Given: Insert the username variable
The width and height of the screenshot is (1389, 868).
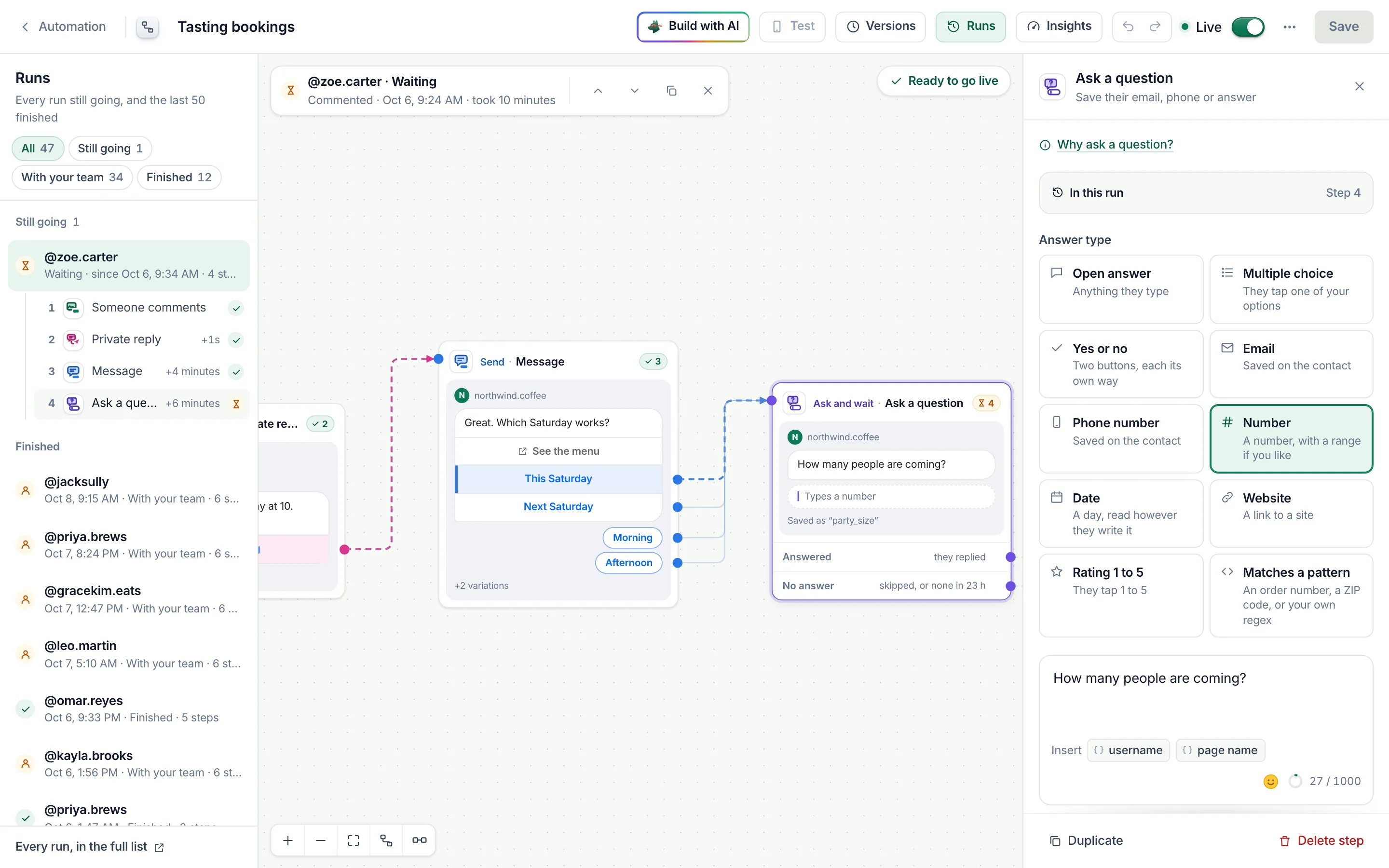Looking at the screenshot, I should (x=1129, y=750).
